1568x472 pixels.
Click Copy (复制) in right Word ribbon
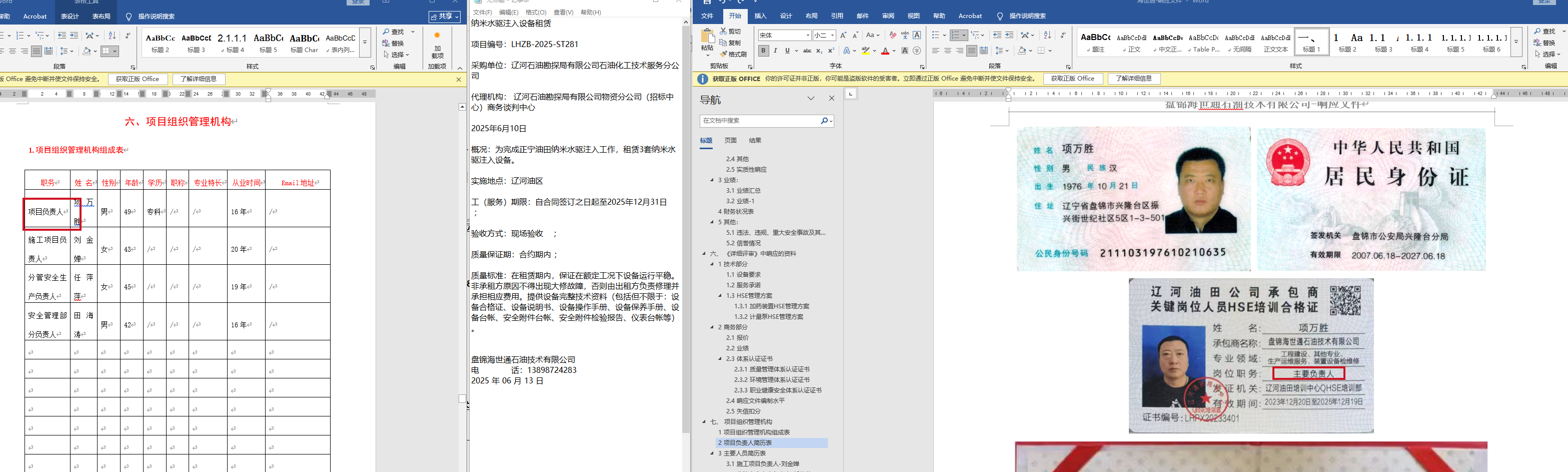pyautogui.click(x=730, y=43)
